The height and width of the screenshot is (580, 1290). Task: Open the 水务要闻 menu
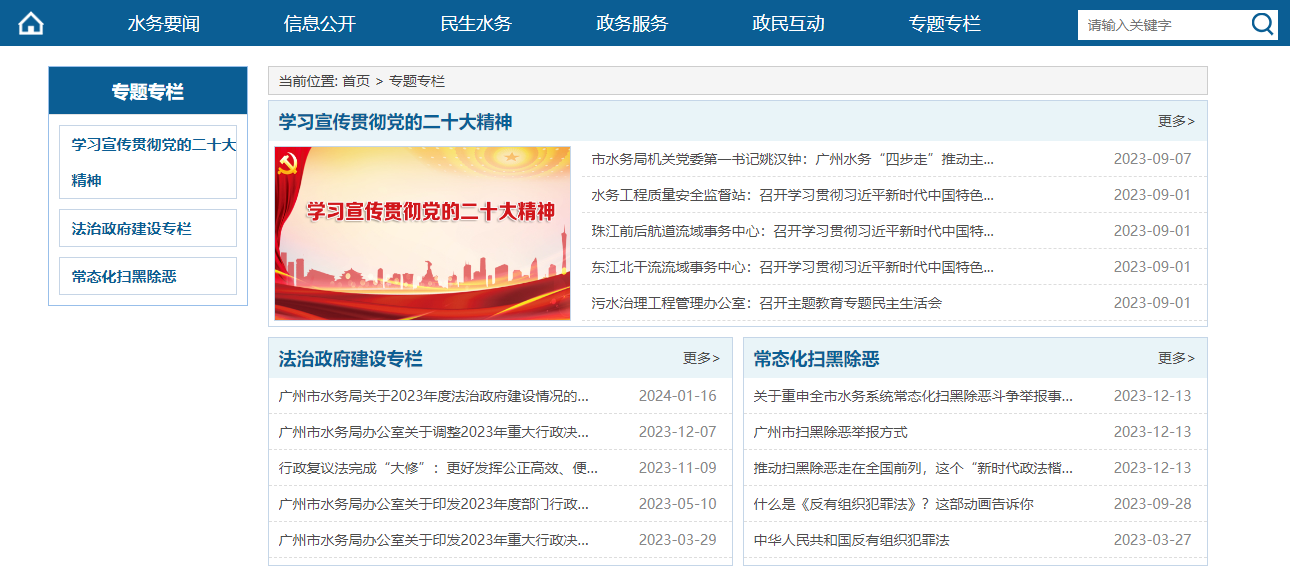point(164,24)
